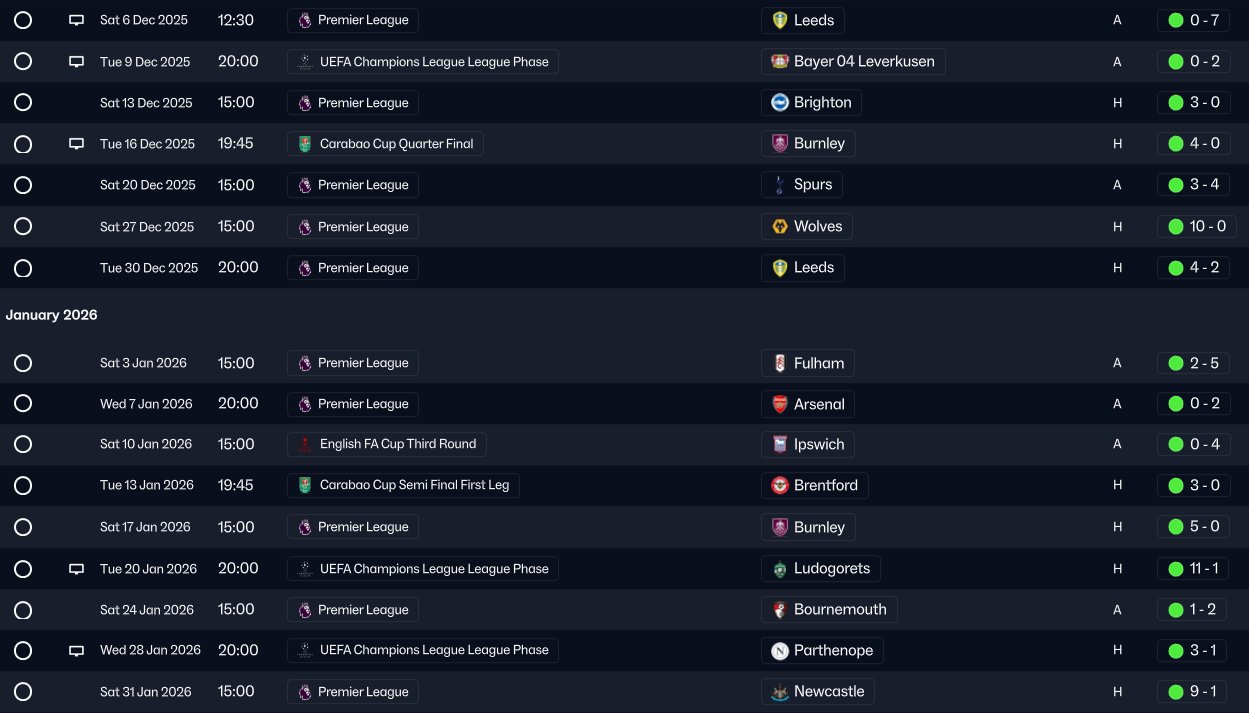Click TV icon on Carabao Cup Quarter Final row
The width and height of the screenshot is (1249, 713).
pos(76,144)
